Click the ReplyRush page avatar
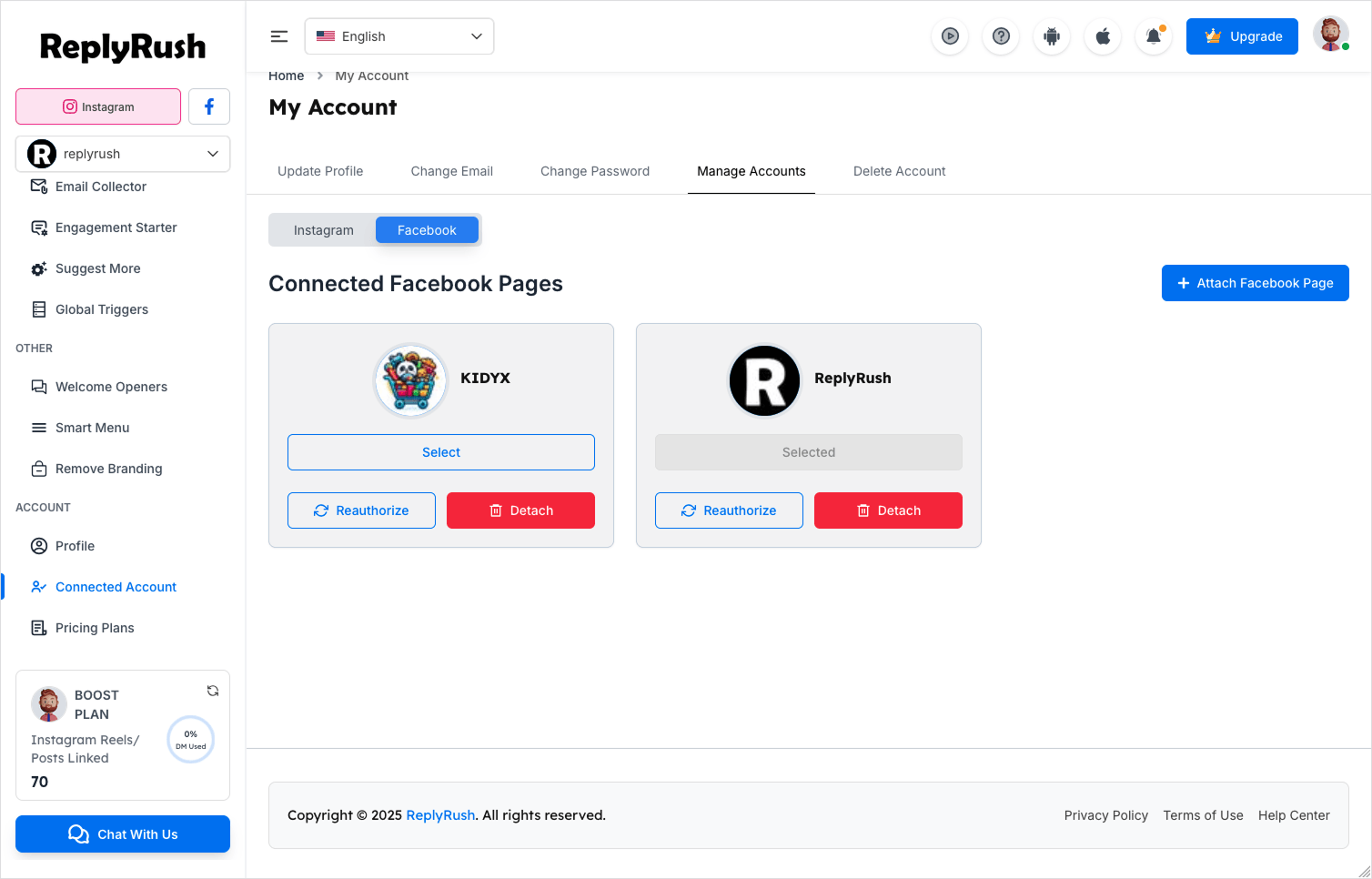This screenshot has height=879, width=1372. coord(765,380)
